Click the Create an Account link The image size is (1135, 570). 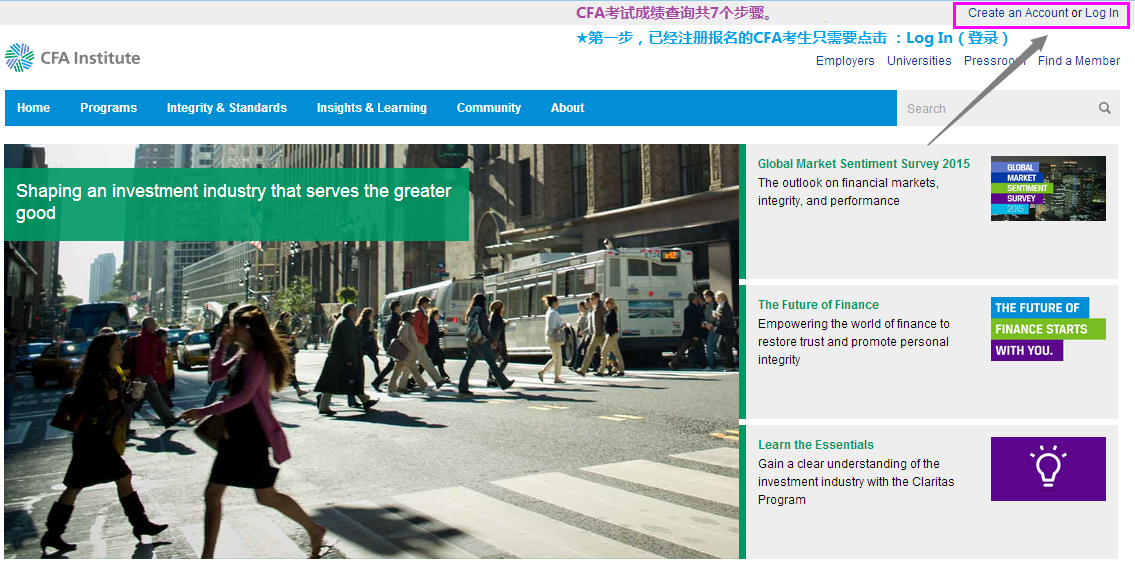point(1017,13)
